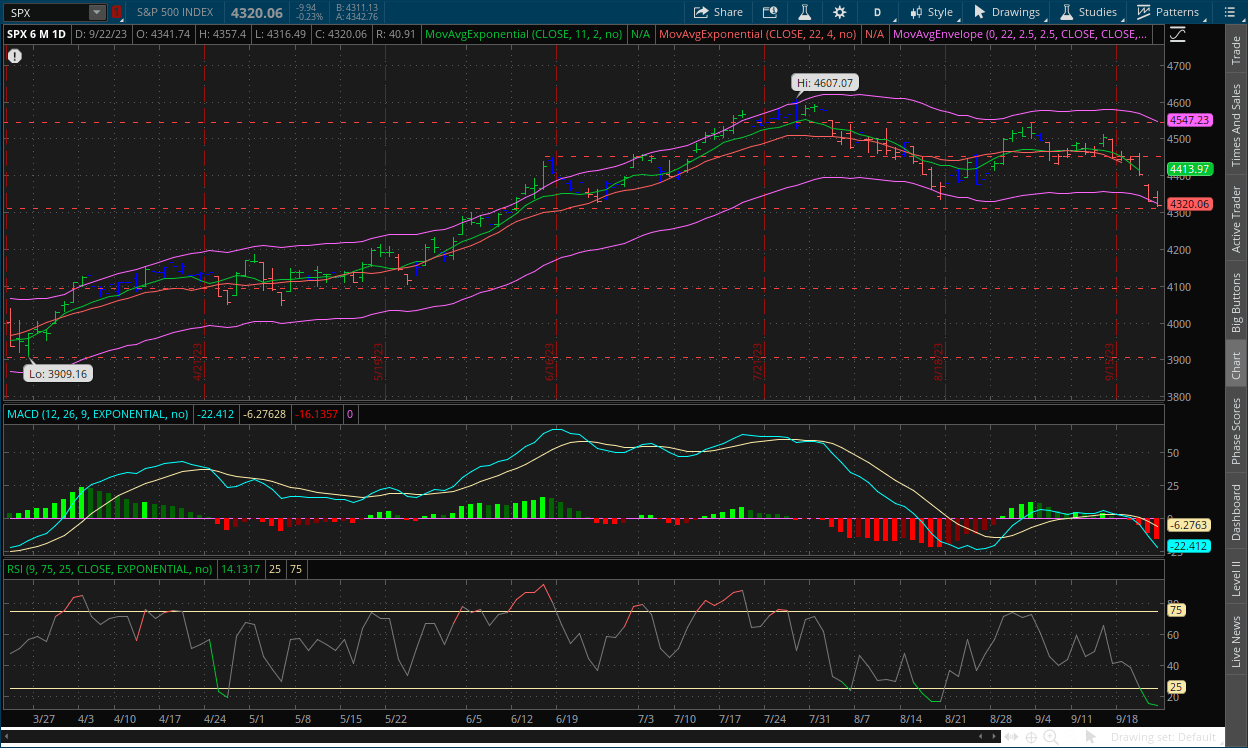Click the MovAvgExponential (CLOSE, 11, 2, no) label
The height and width of the screenshot is (748, 1248).
click(x=524, y=33)
